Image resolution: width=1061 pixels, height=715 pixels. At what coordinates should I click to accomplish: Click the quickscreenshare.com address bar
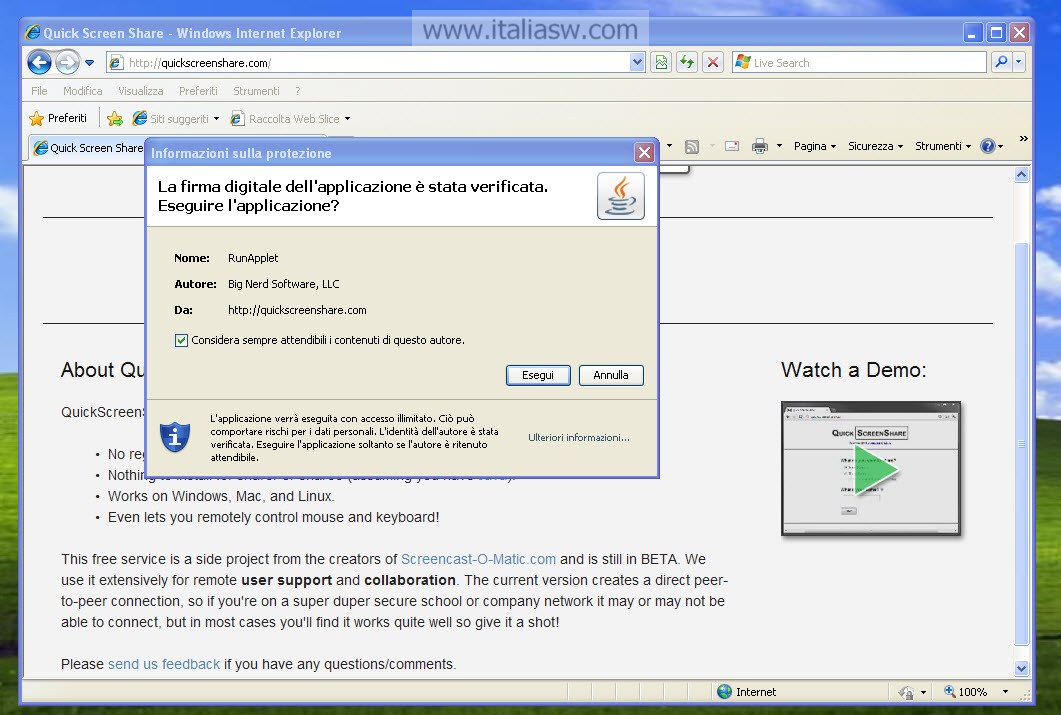point(378,63)
